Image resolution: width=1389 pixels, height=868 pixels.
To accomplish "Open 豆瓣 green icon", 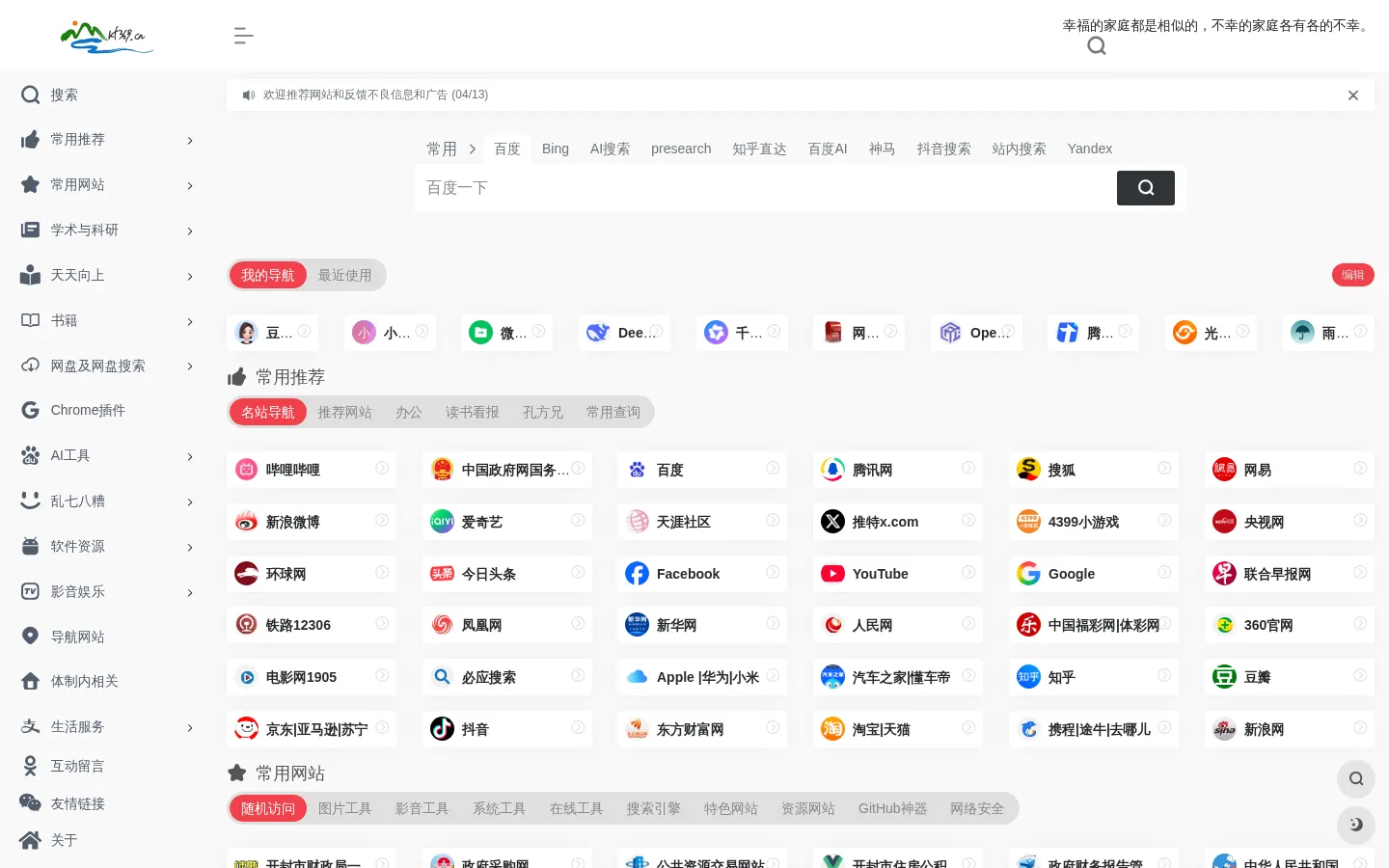I will [x=1224, y=677].
